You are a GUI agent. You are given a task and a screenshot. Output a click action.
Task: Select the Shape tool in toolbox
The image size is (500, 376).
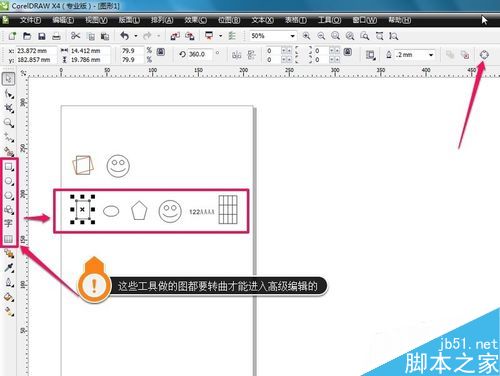[9, 94]
